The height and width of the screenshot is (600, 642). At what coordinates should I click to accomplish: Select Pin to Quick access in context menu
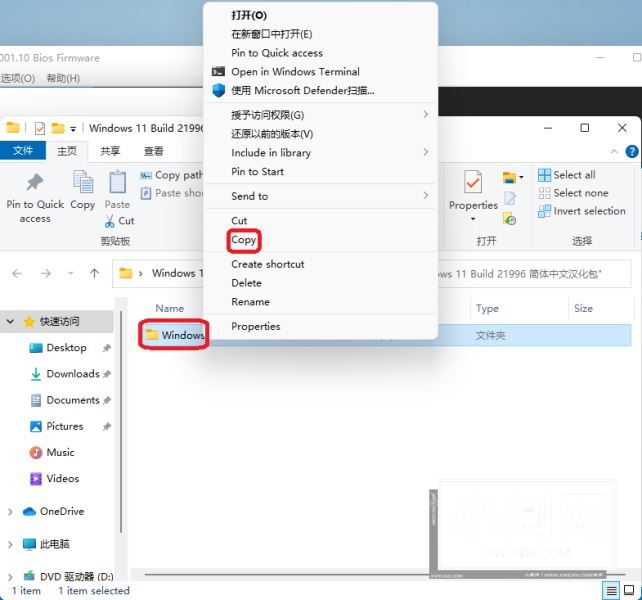pos(321,53)
